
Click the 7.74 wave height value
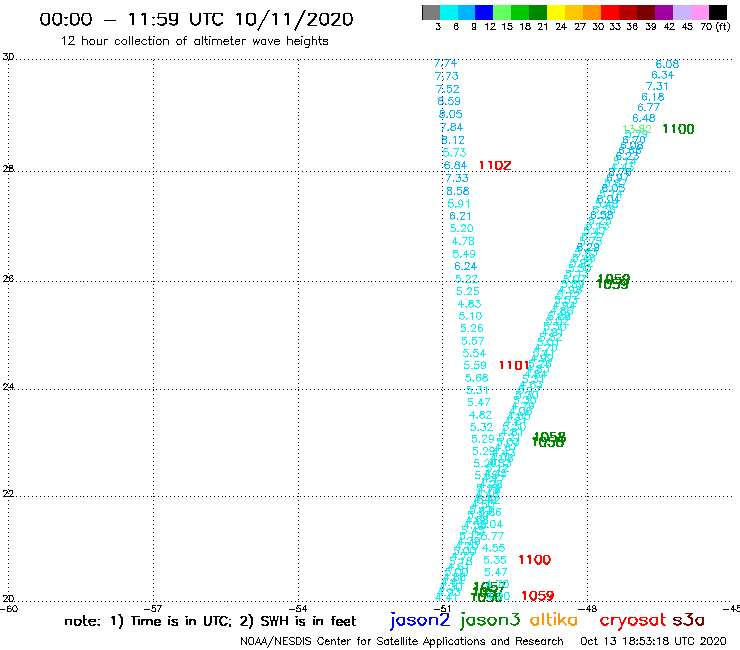[445, 63]
